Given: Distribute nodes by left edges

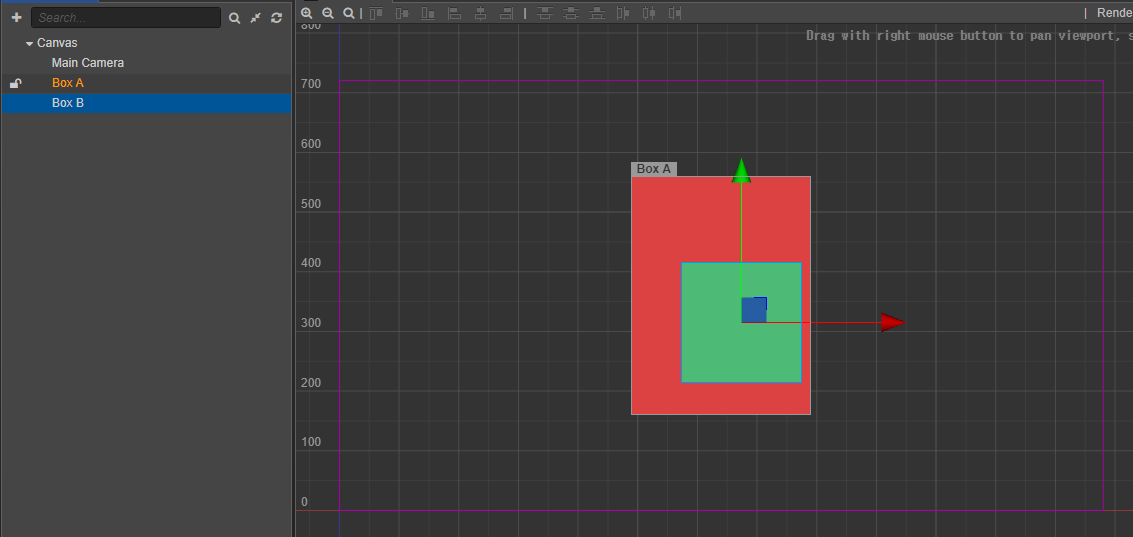Looking at the screenshot, I should click(x=623, y=13).
